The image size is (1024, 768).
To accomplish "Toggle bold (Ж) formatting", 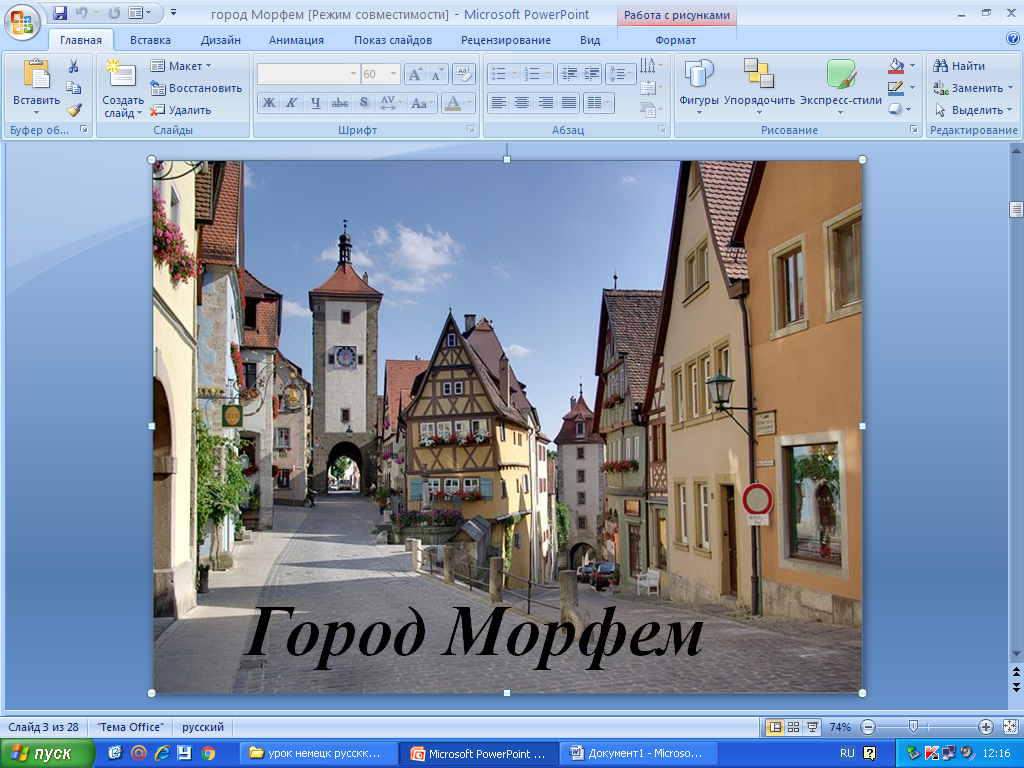I will (x=268, y=102).
